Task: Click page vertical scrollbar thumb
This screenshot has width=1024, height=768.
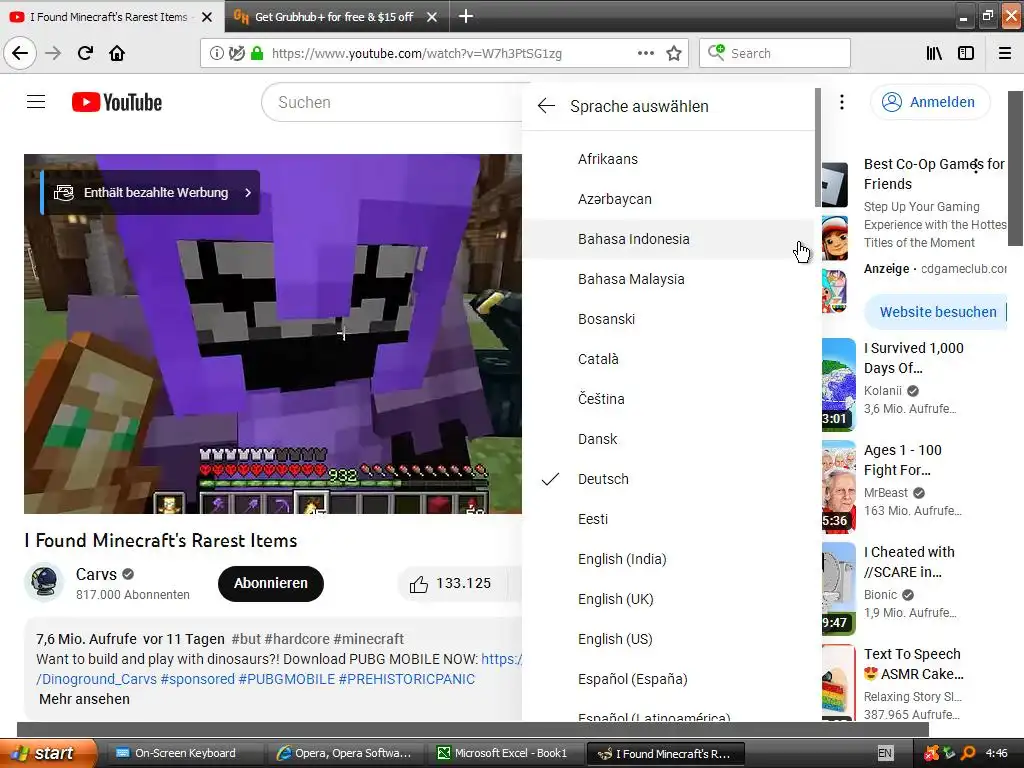Action: click(x=1015, y=168)
